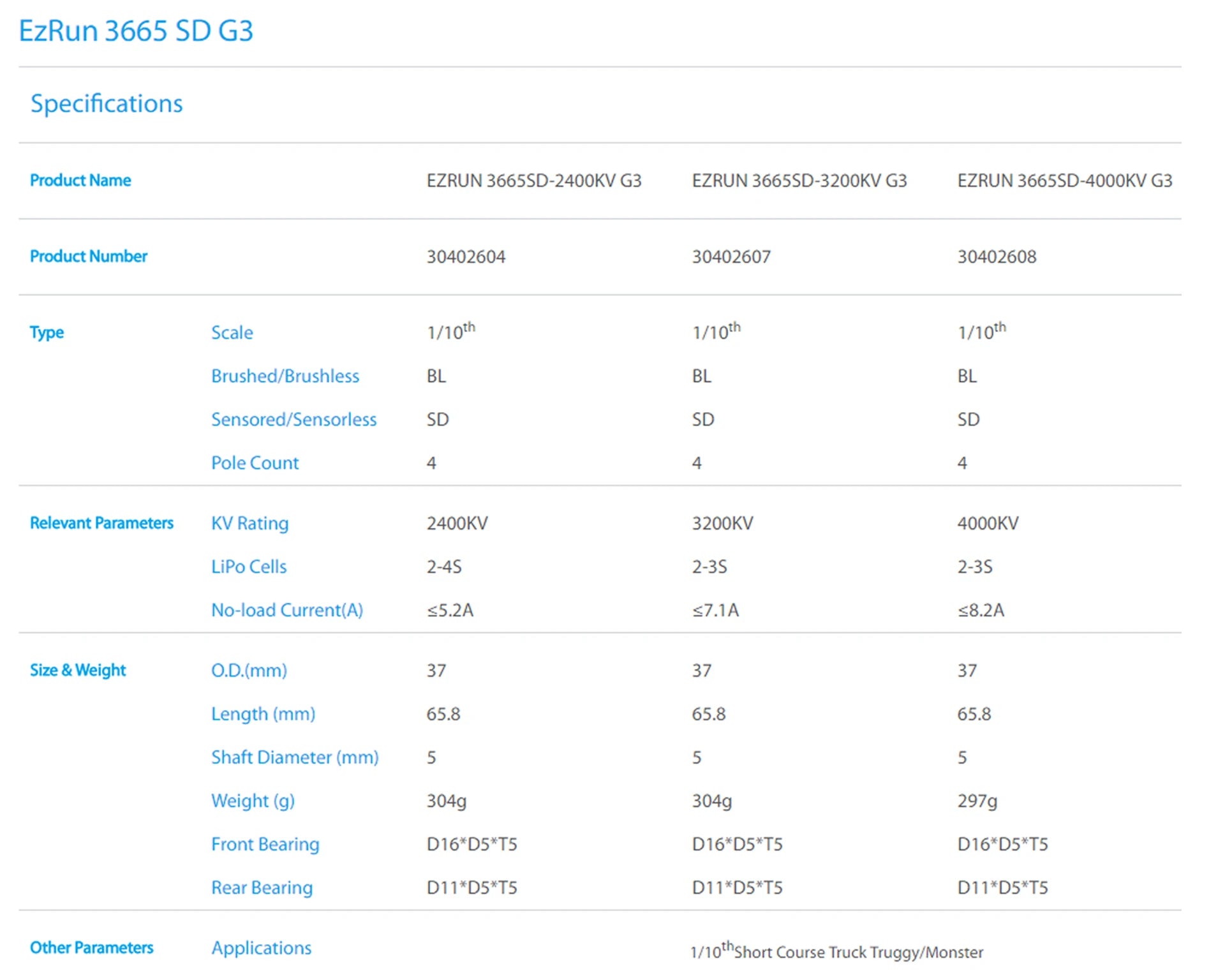Click product number 30402607
The image size is (1225, 980).
(731, 256)
